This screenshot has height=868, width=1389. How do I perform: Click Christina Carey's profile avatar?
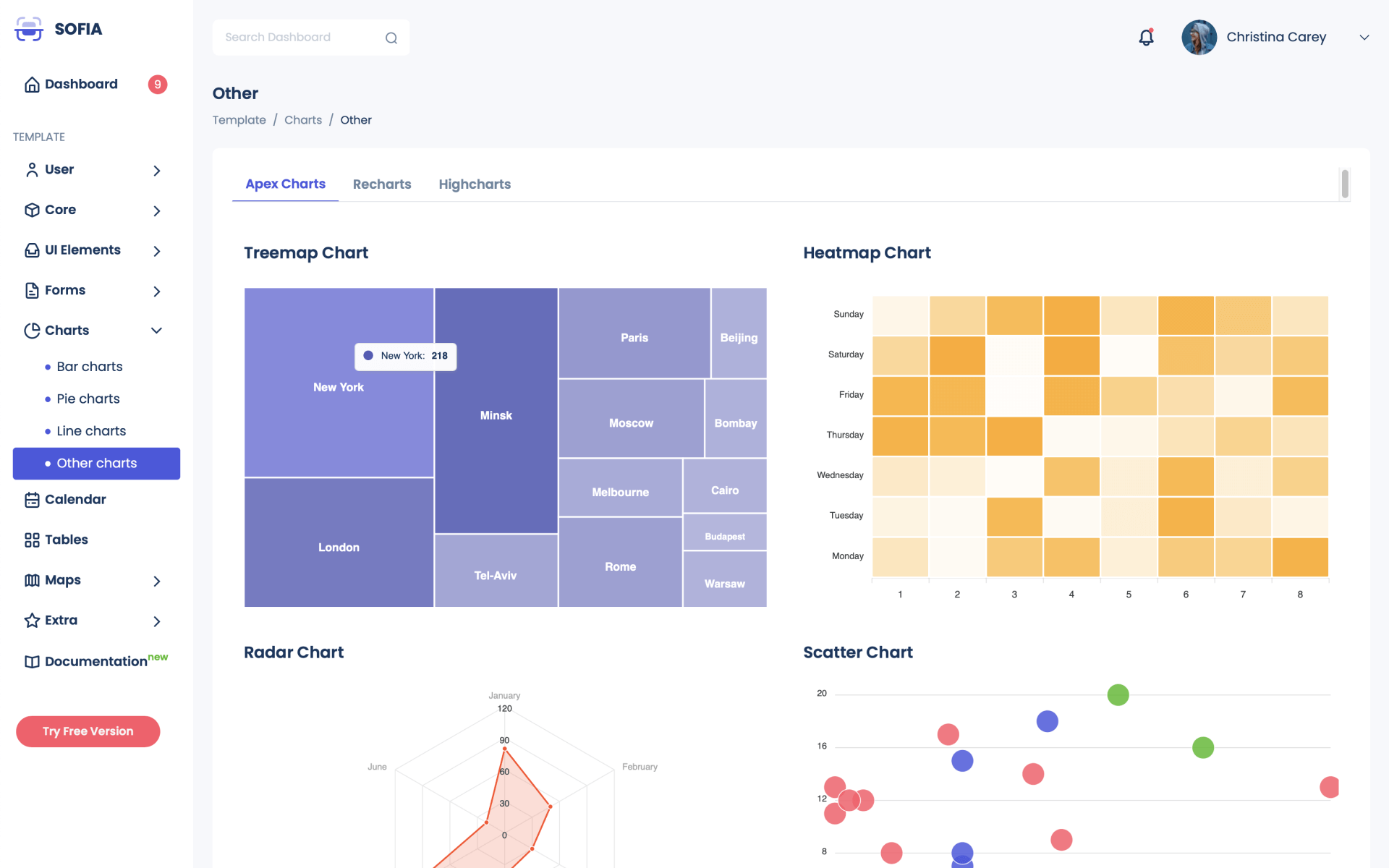(x=1199, y=38)
